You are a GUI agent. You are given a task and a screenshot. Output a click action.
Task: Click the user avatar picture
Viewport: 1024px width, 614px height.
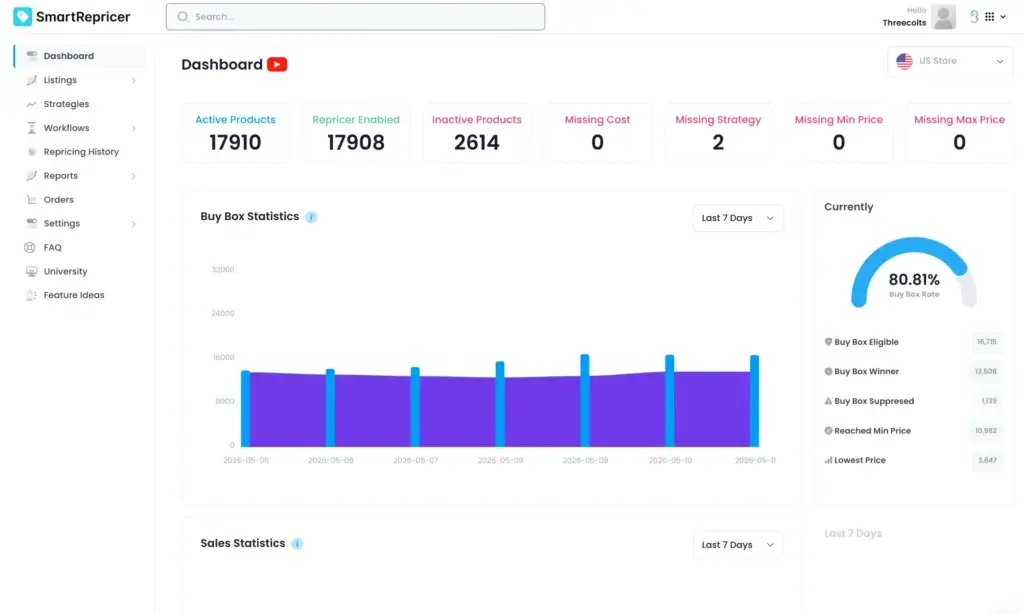pos(943,16)
